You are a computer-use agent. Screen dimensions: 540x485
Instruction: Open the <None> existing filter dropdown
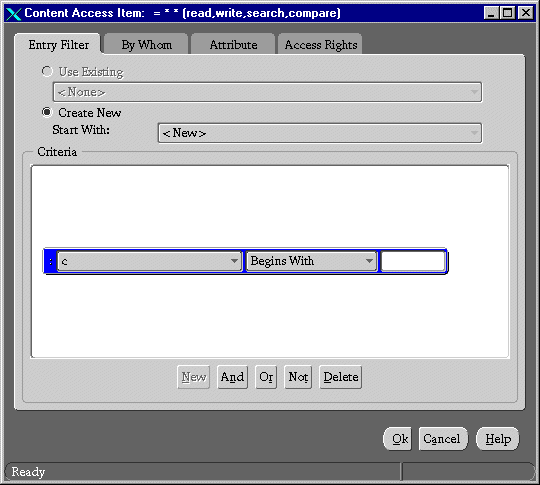coord(267,92)
